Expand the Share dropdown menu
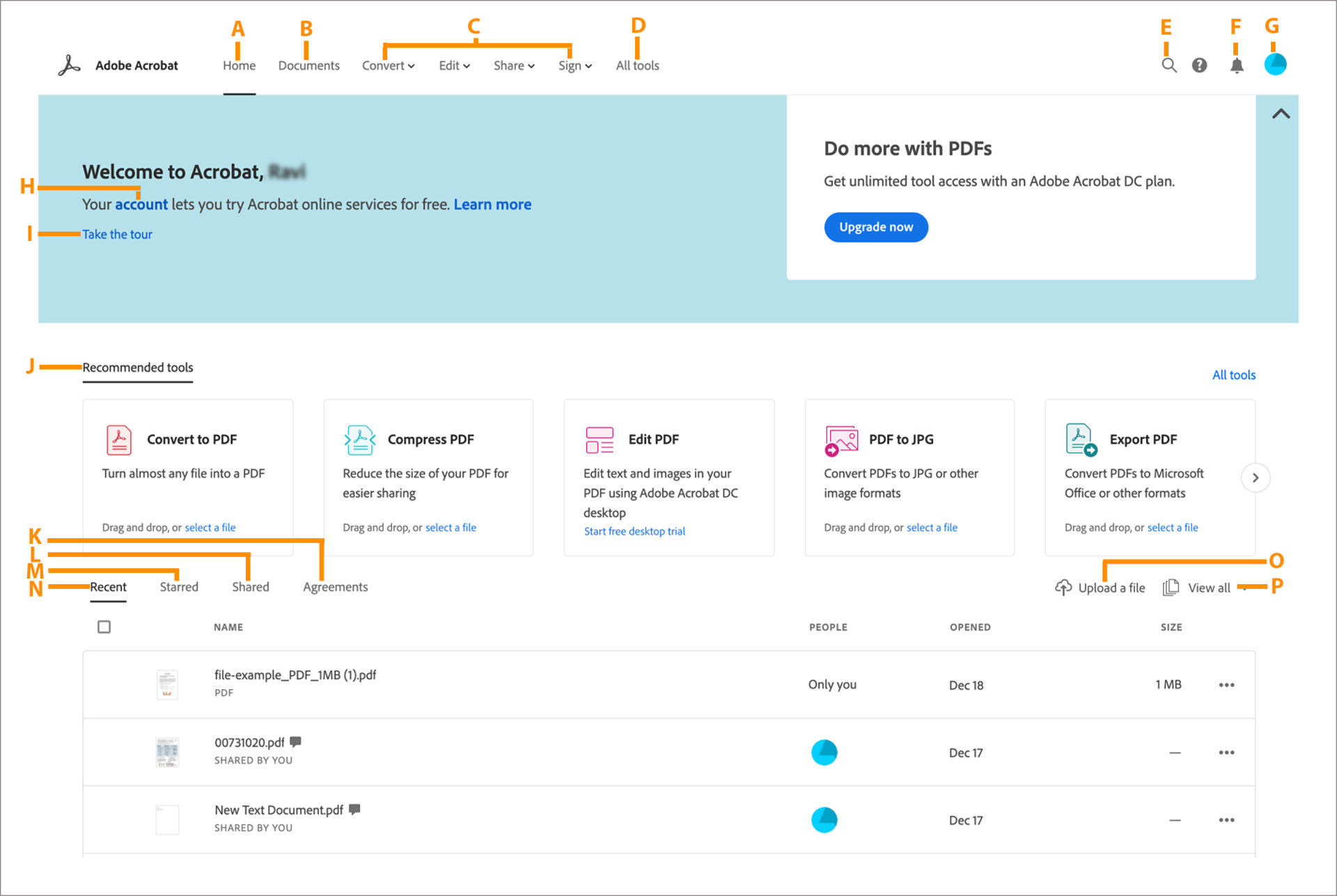The height and width of the screenshot is (896, 1337). 514,65
